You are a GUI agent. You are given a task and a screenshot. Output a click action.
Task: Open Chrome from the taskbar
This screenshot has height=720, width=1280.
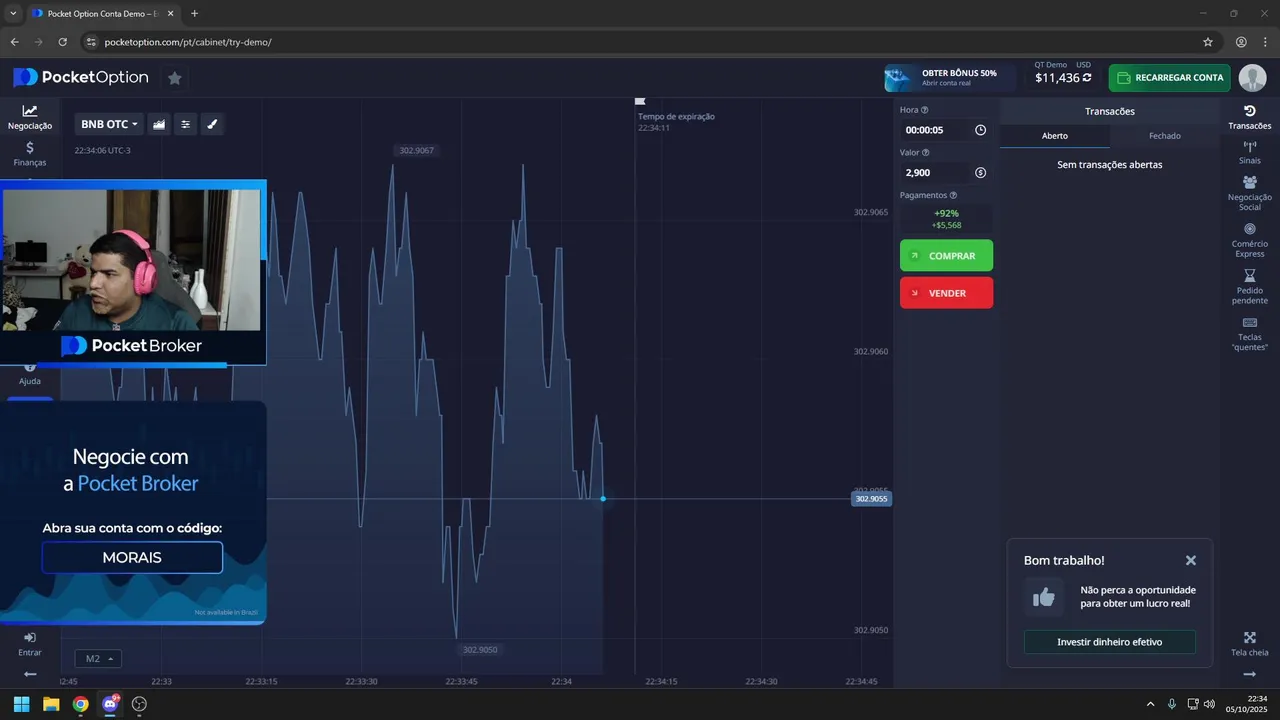pyautogui.click(x=80, y=704)
